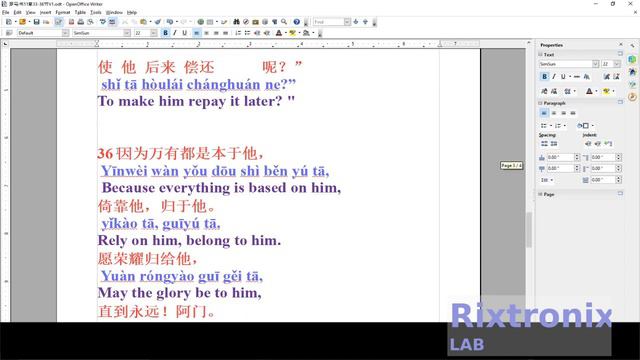The width and height of the screenshot is (640, 360).
Task: Insert a table from the toolbar
Action: click(209, 22)
